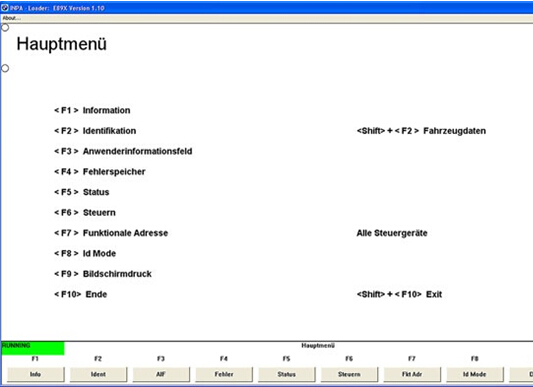
Task: Click the '< F1 > Information' entry
Action: point(92,110)
